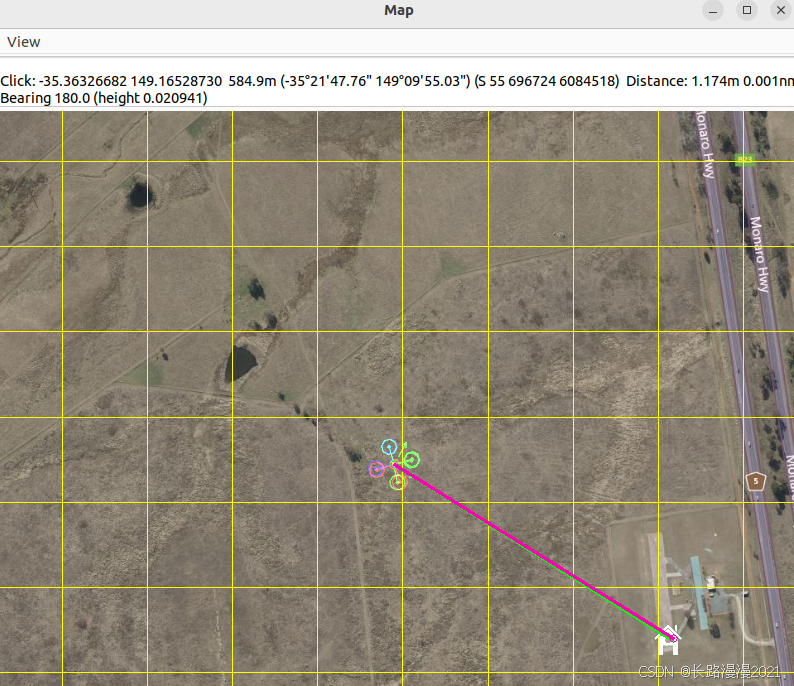The height and width of the screenshot is (686, 794).
Task: Minimize the Map window
Action: (712, 11)
